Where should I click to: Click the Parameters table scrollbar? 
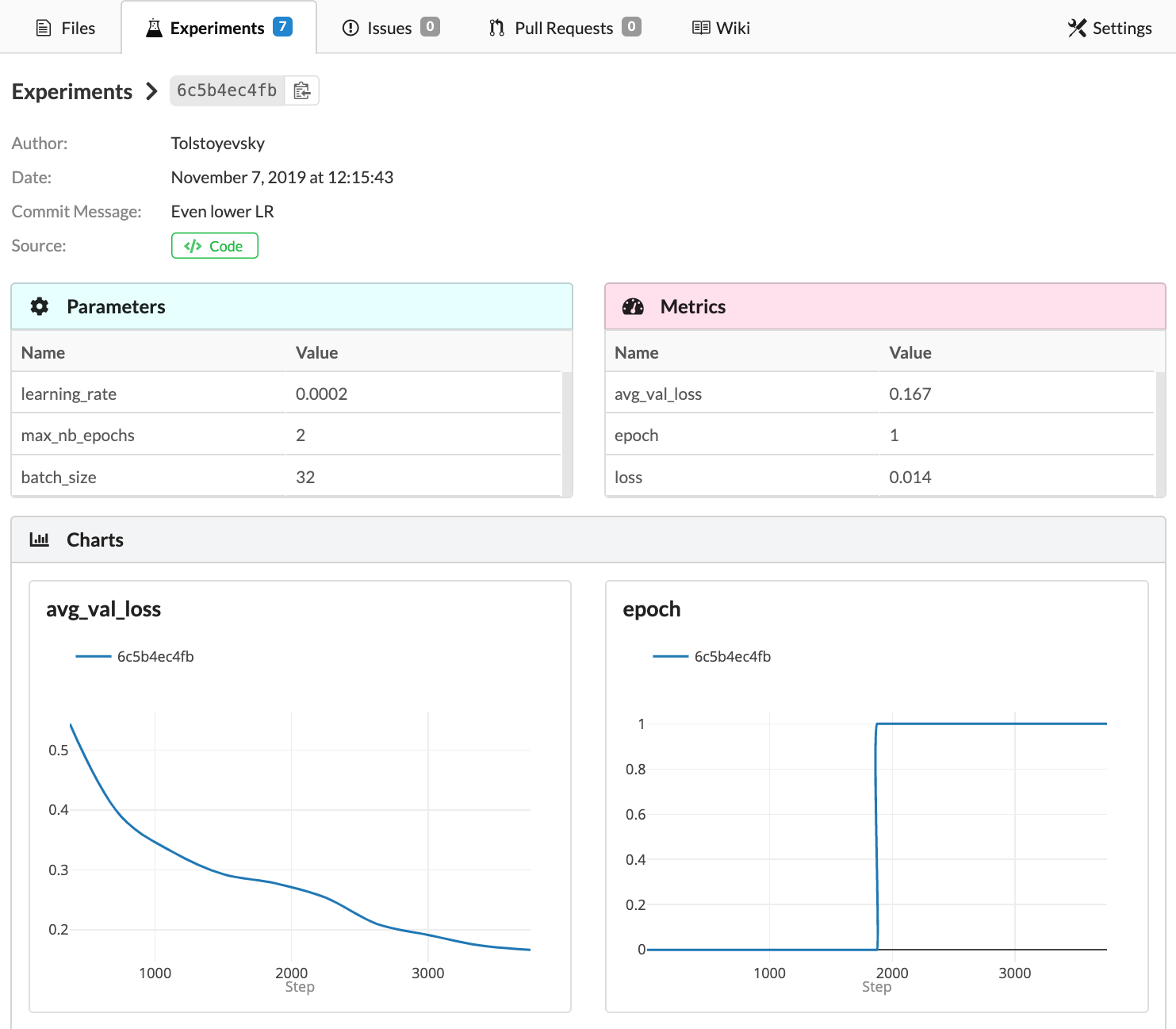tap(567, 433)
